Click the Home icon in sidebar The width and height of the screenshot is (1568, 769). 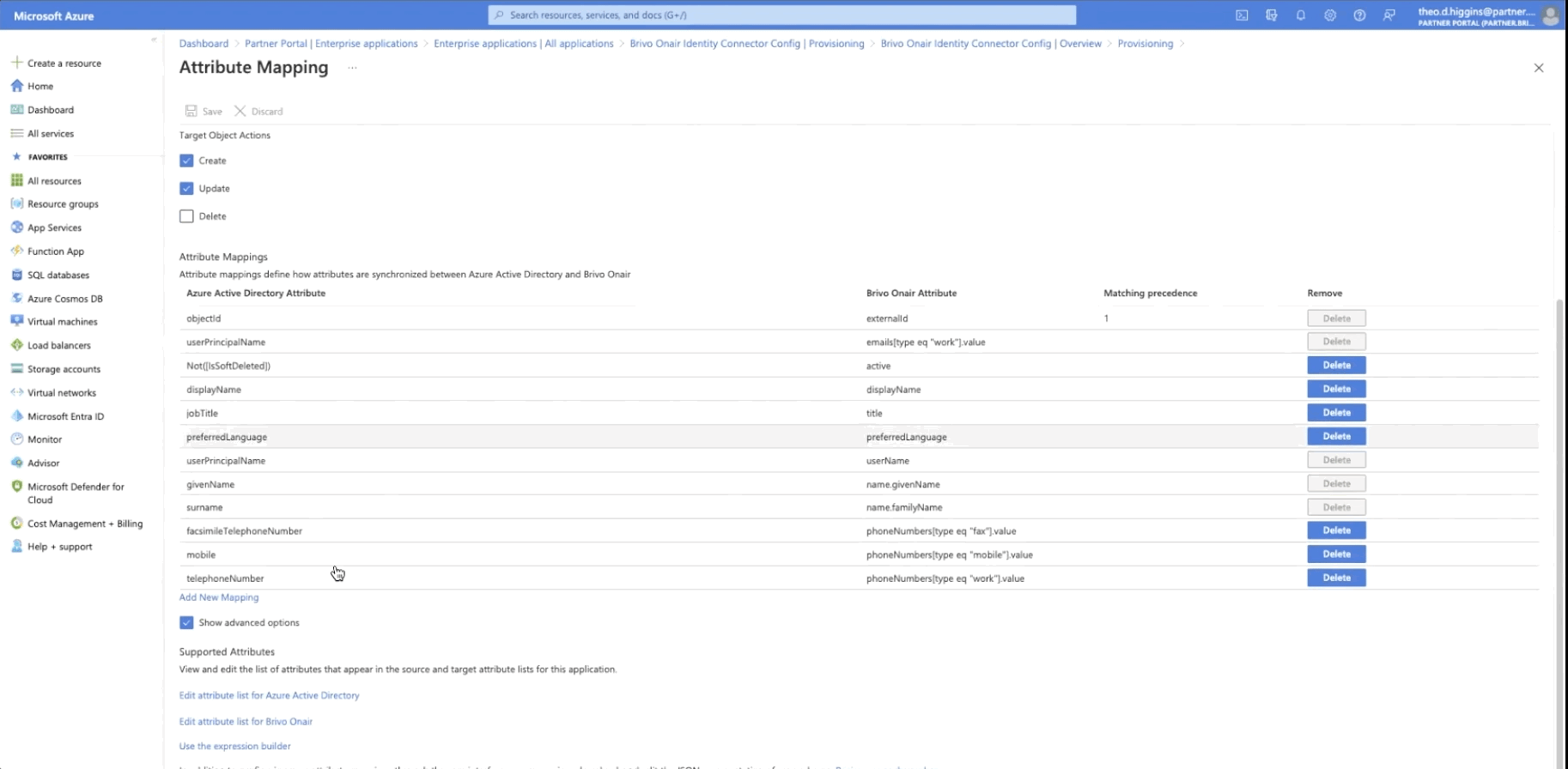(16, 86)
